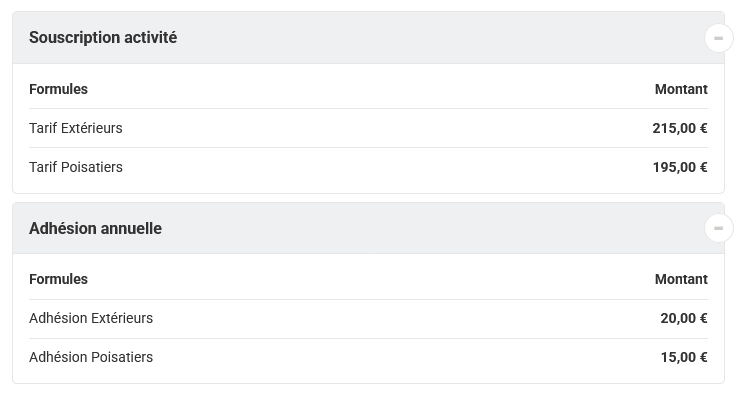Screen dimensions: 741x395
Task: Click blank space in the Adhésion Poisatiers row
Action: coord(402,357)
